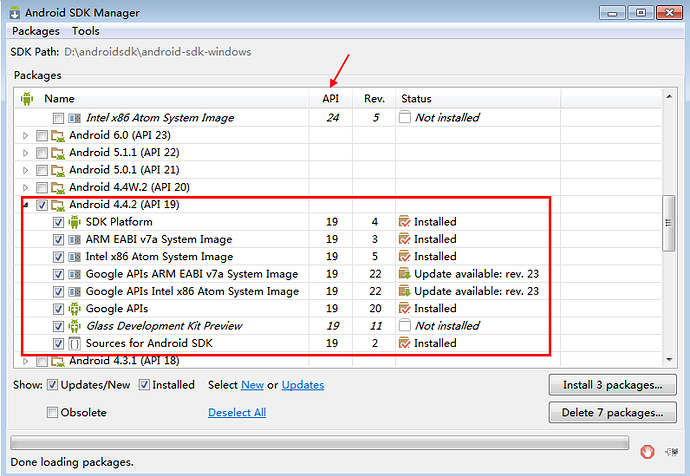This screenshot has width=690, height=476.
Task: Click the Rev. column header
Action: (374, 99)
